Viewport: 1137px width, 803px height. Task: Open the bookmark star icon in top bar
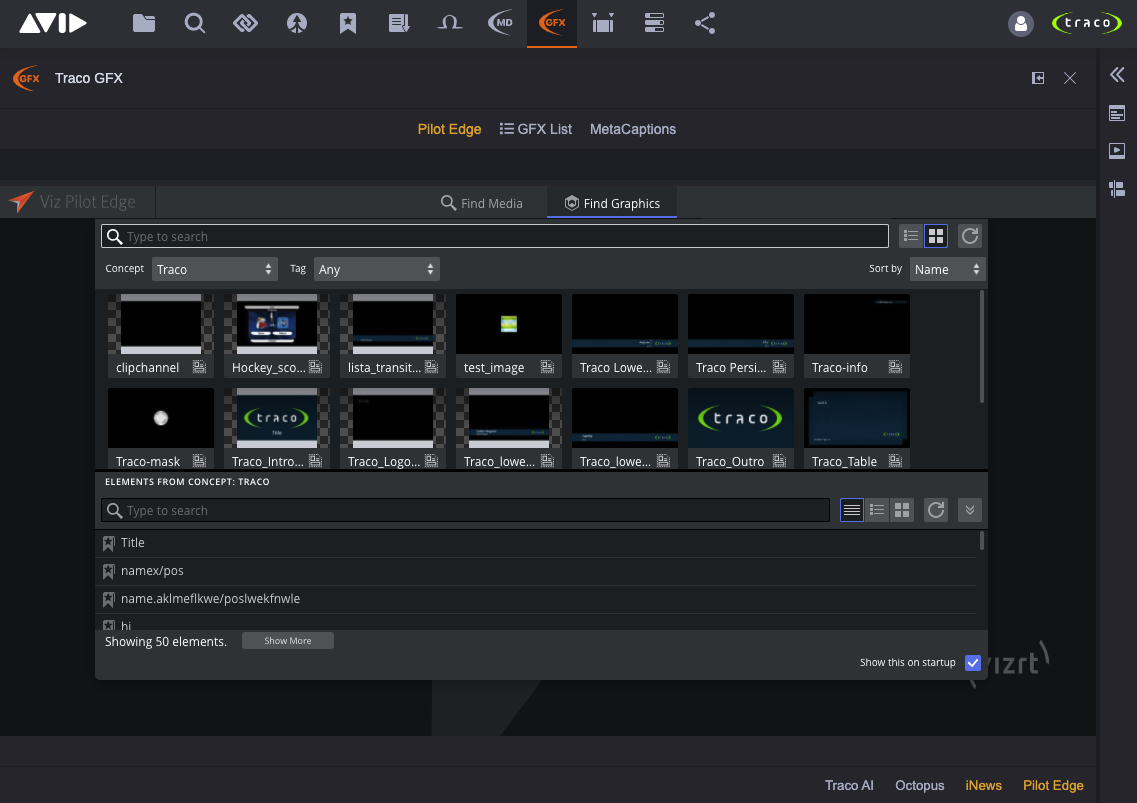348,23
